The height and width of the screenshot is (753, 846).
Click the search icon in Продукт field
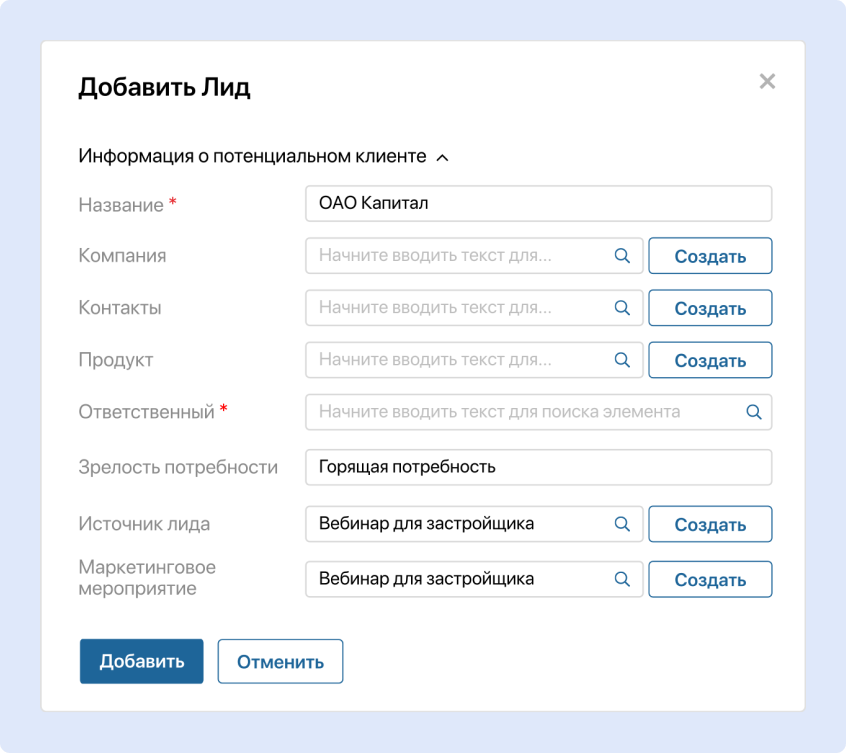pyautogui.click(x=623, y=360)
